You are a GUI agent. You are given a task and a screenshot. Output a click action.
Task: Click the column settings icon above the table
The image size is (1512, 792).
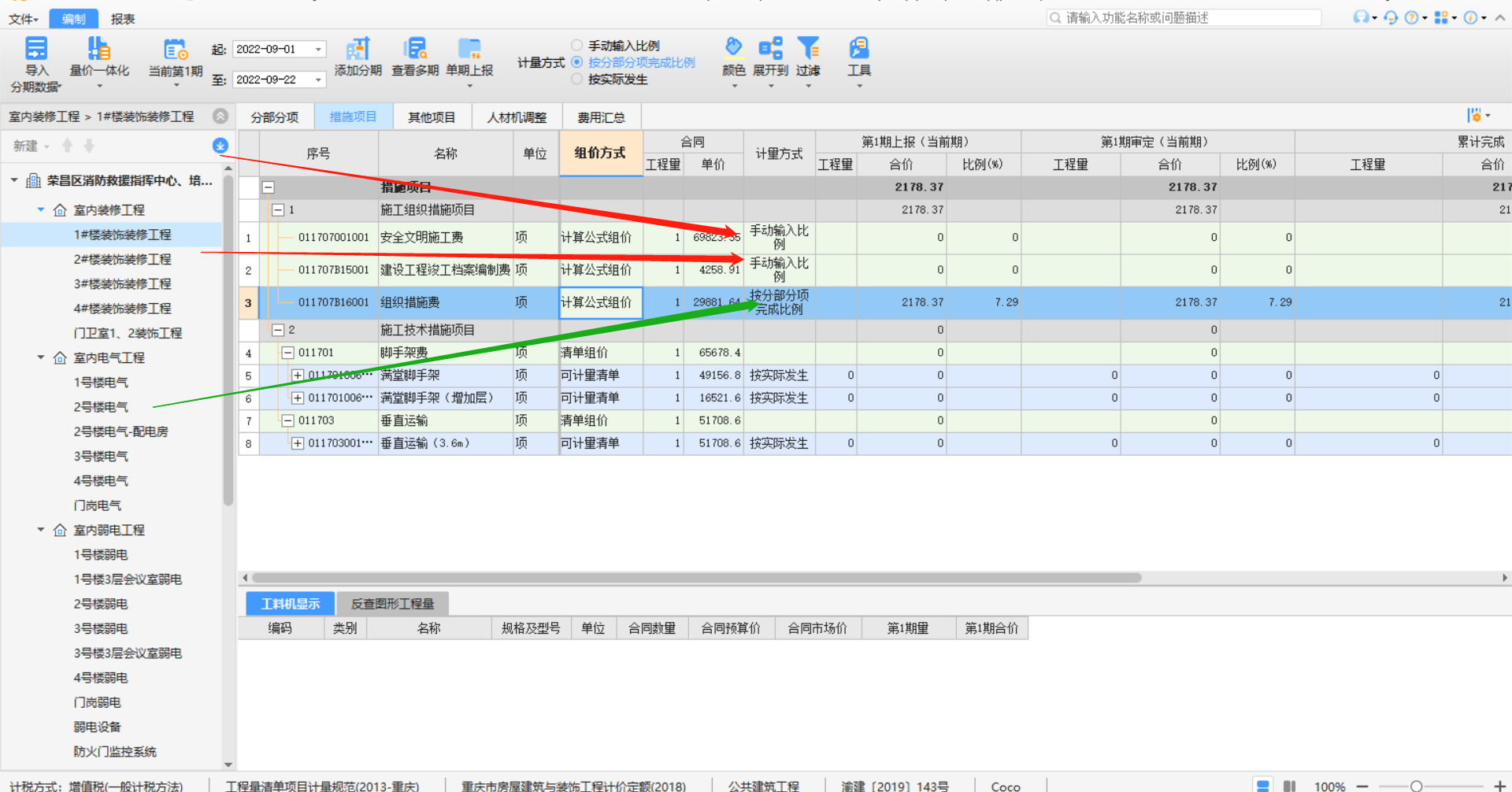1474,116
